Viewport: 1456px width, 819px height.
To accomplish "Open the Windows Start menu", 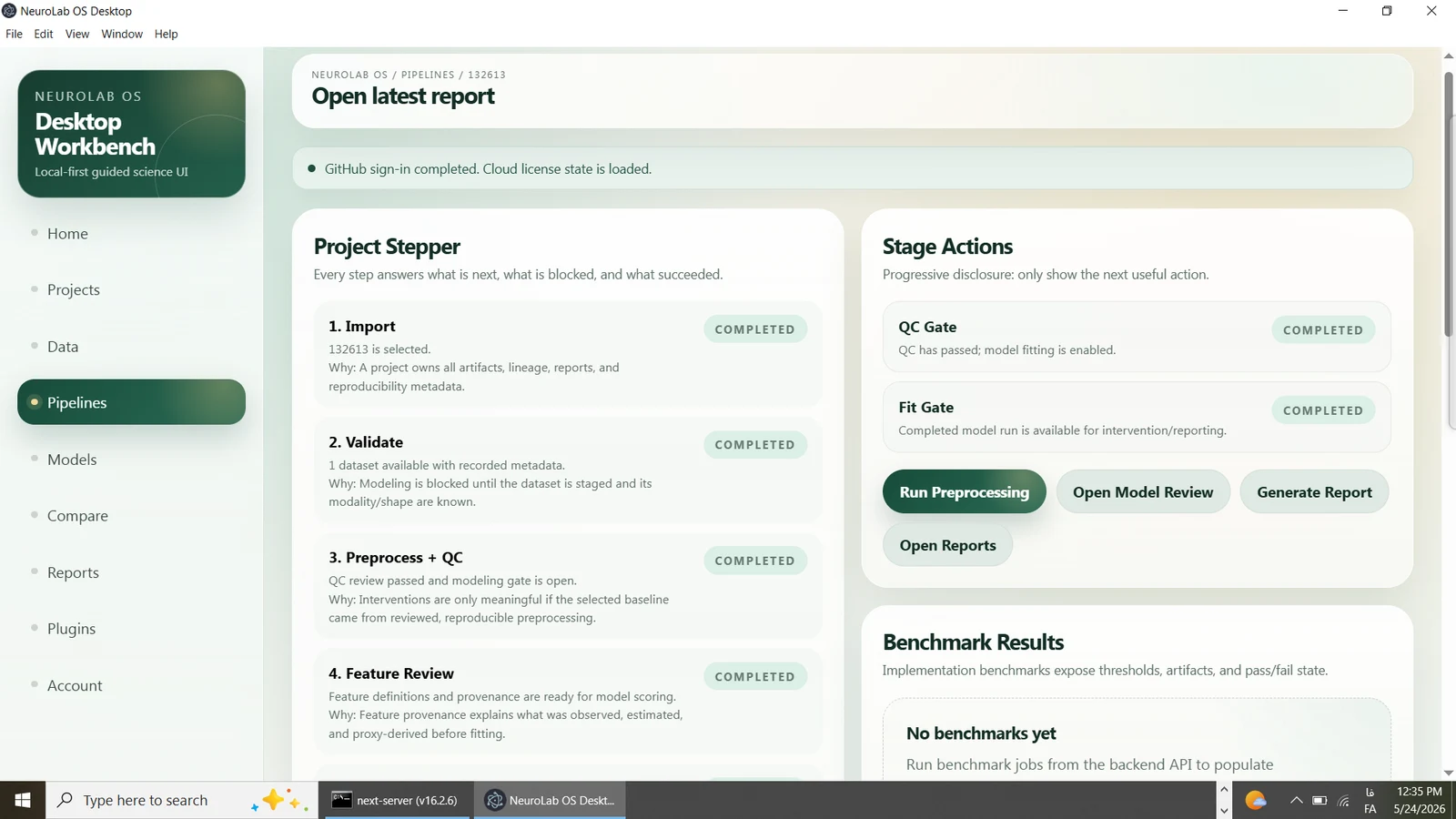I will [x=23, y=800].
